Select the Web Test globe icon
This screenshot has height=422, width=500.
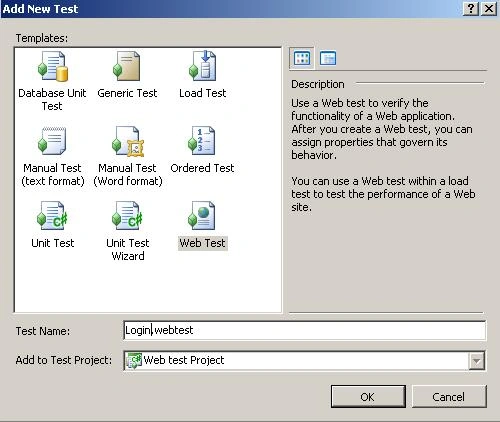click(x=202, y=216)
